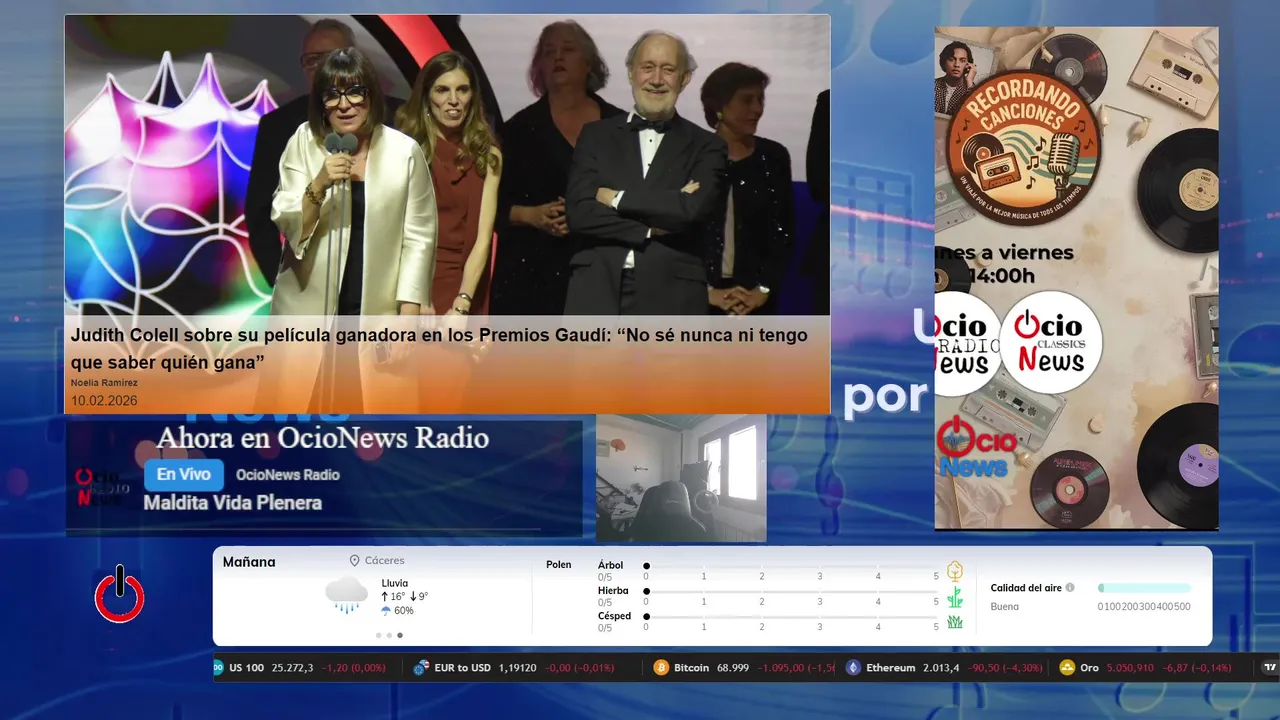
Task: Click the webcam room video thumbnail
Action: point(681,478)
